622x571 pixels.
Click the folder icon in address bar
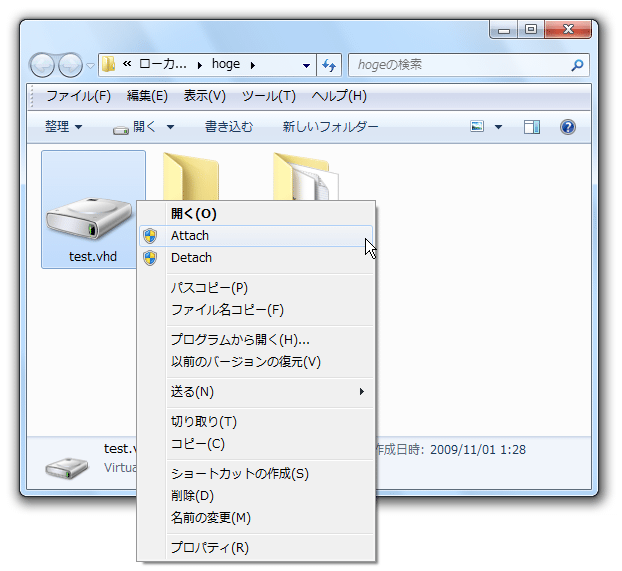click(x=108, y=64)
